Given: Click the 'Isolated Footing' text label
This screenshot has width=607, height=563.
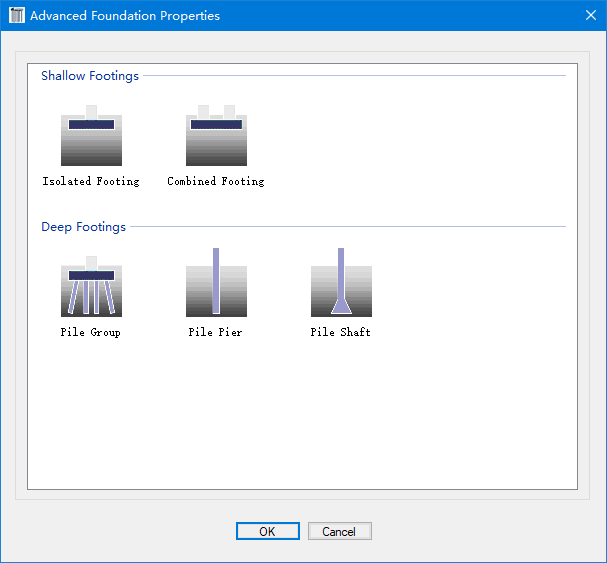Looking at the screenshot, I should click(91, 182).
